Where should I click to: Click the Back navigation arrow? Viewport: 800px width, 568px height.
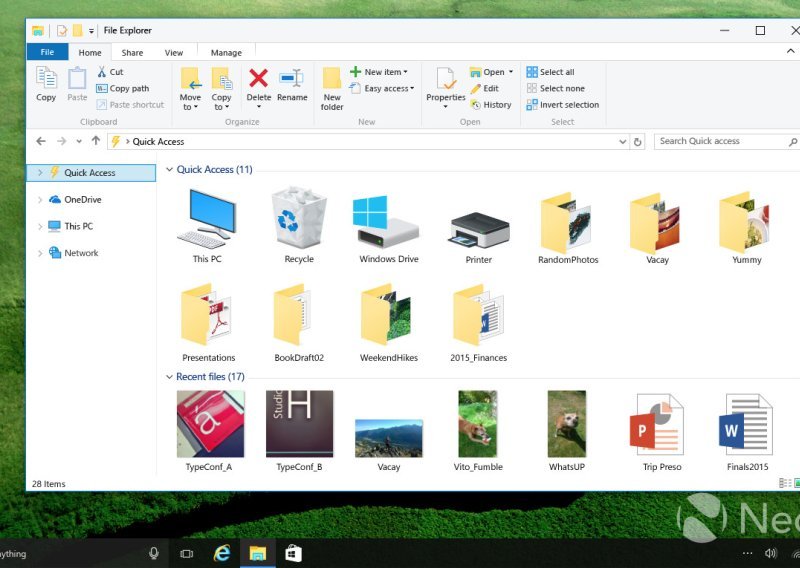(x=41, y=141)
